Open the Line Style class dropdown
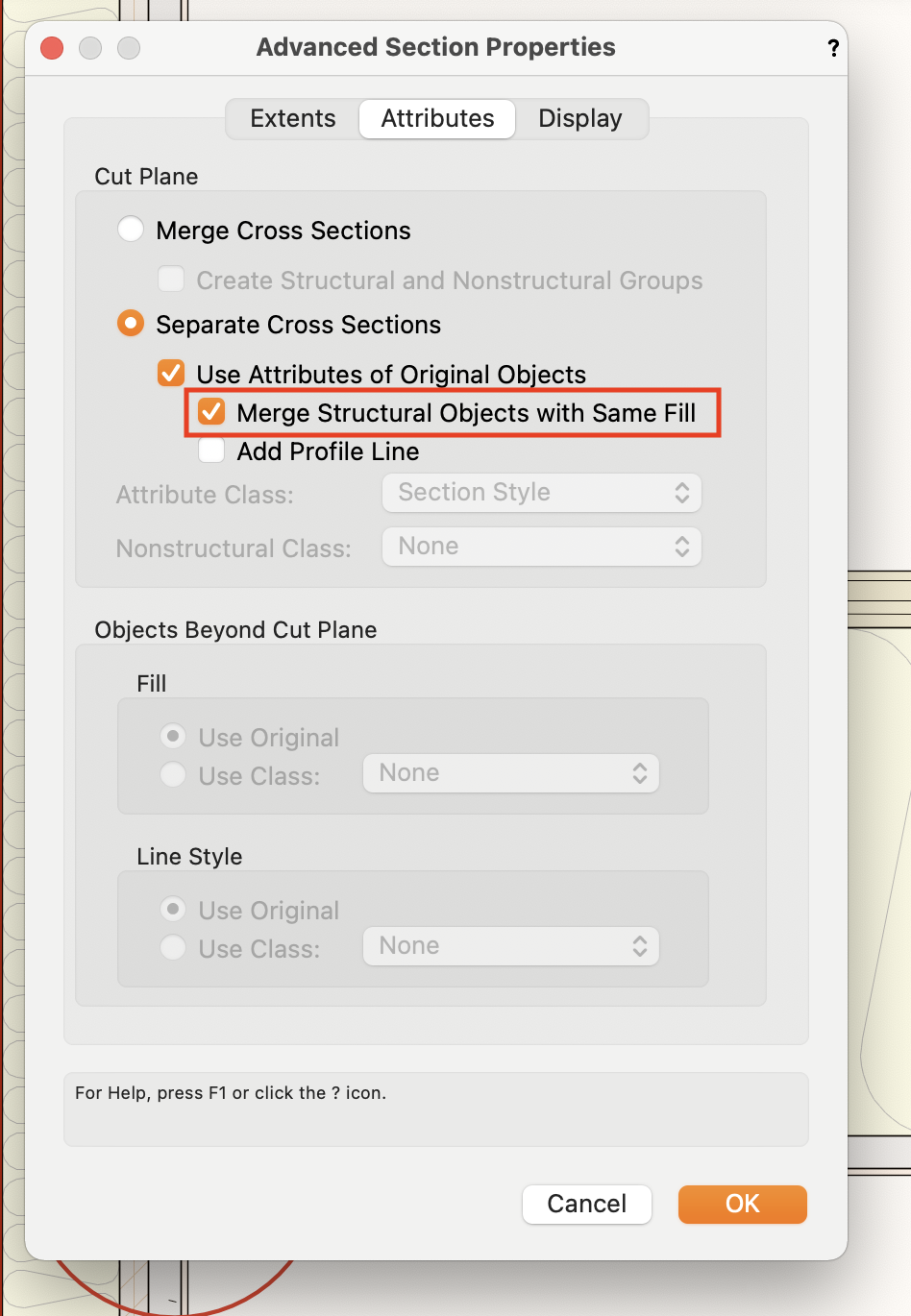911x1316 pixels. click(x=511, y=946)
